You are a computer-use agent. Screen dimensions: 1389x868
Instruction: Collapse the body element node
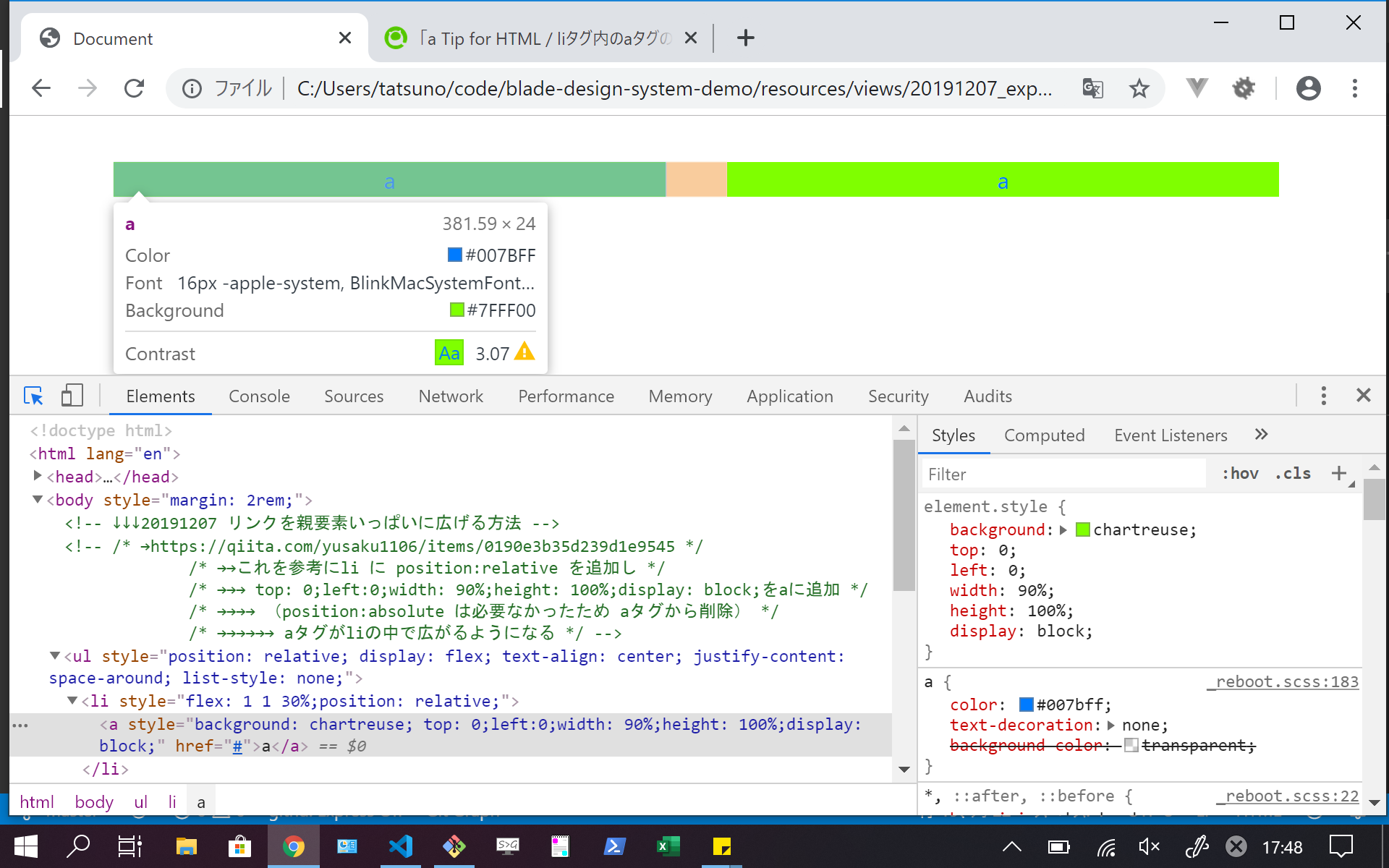pyautogui.click(x=38, y=499)
